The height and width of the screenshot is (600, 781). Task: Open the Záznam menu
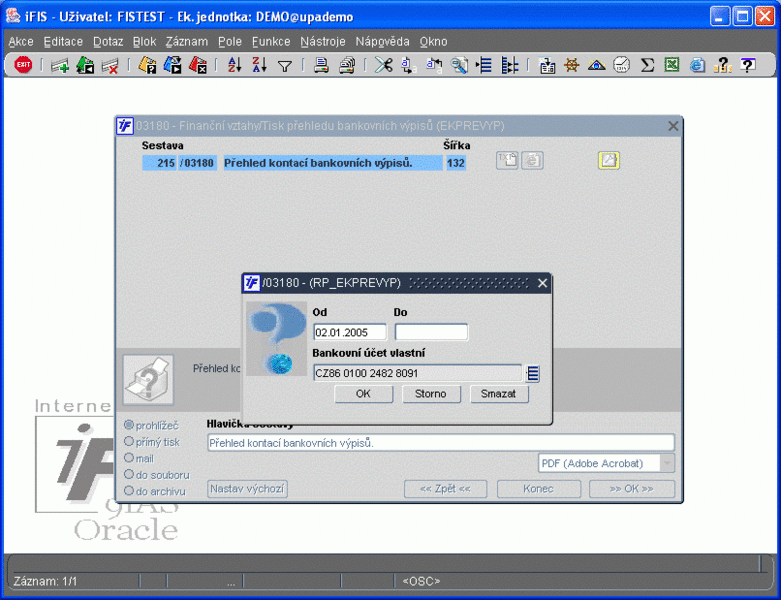click(187, 42)
